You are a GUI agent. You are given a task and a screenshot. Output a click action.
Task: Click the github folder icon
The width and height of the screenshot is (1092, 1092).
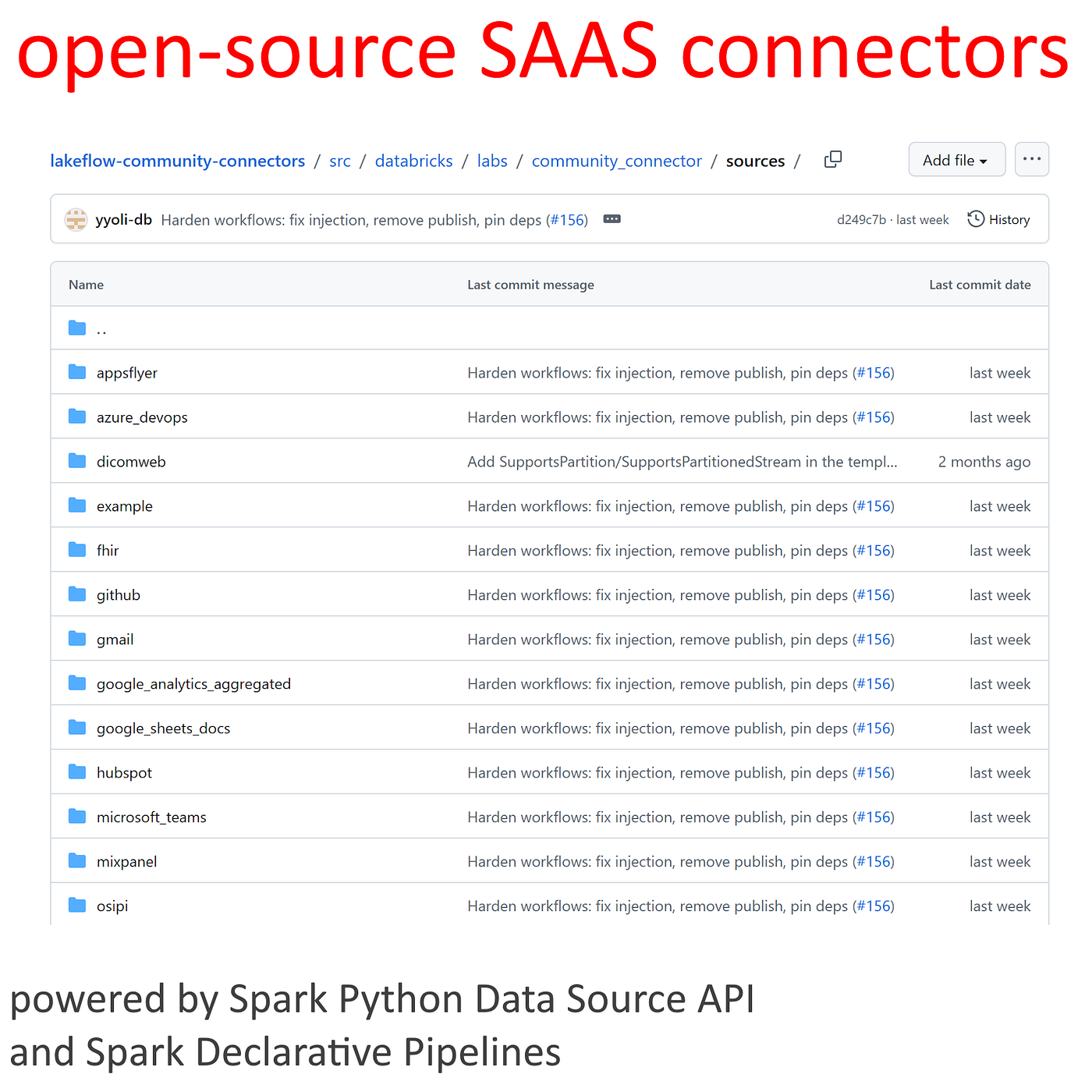[77, 594]
